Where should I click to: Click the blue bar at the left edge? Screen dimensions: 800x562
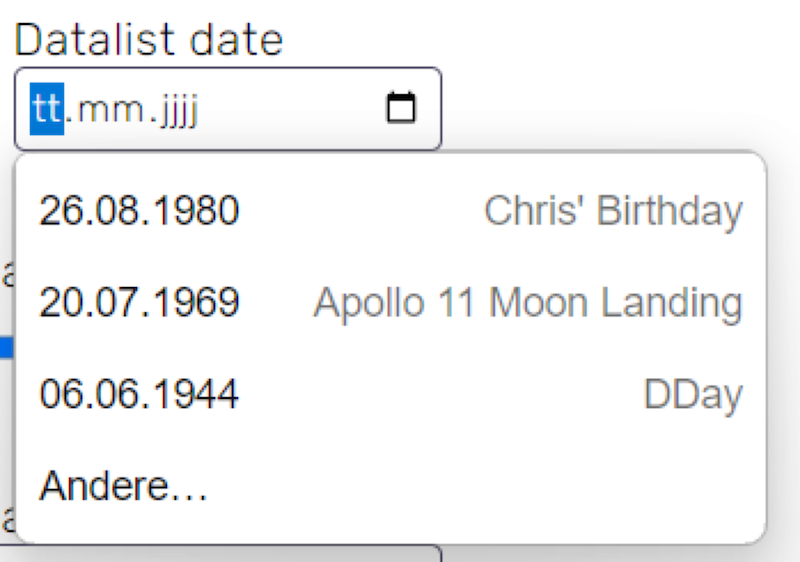(6, 347)
